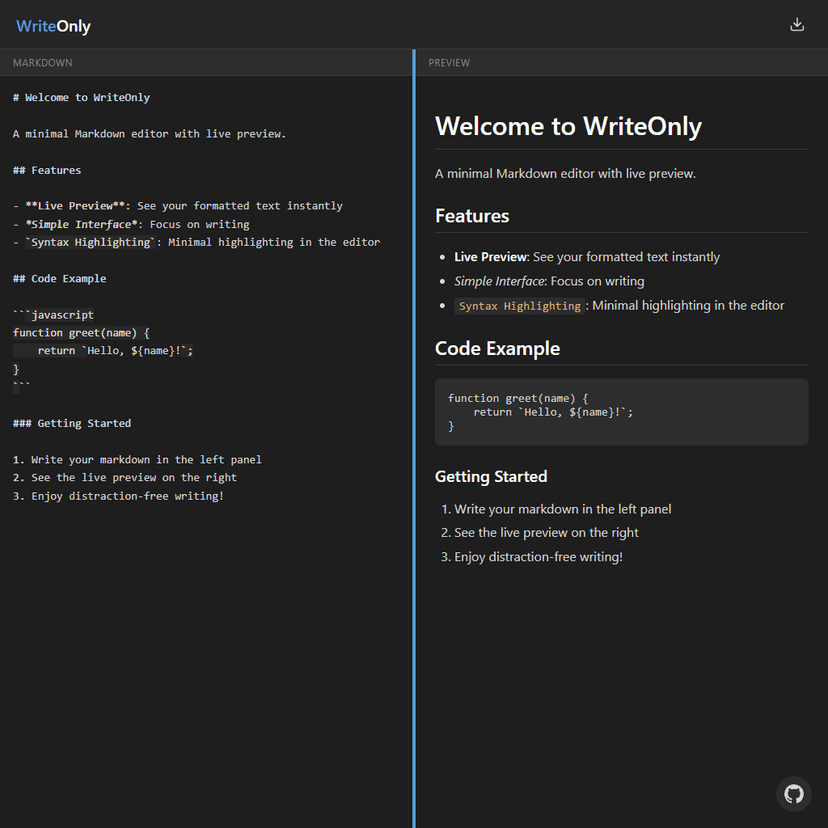
Task: Click the WriteOnly logo
Action: [x=54, y=26]
